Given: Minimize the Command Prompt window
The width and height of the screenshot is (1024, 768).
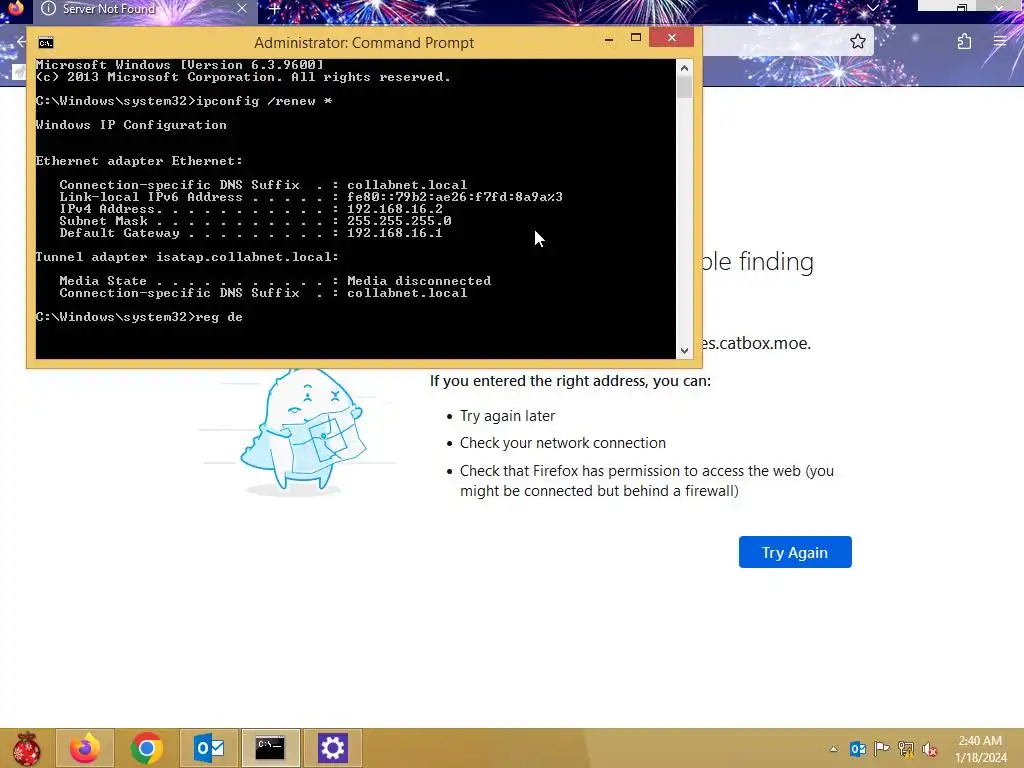Looking at the screenshot, I should 609,39.
